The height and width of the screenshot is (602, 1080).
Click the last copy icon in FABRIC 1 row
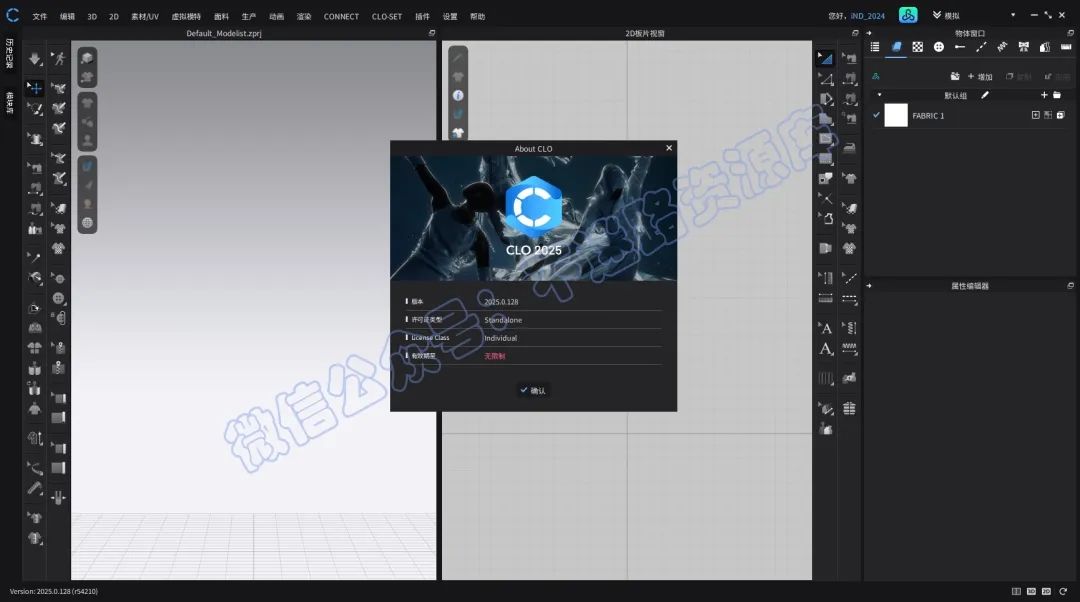[1061, 115]
